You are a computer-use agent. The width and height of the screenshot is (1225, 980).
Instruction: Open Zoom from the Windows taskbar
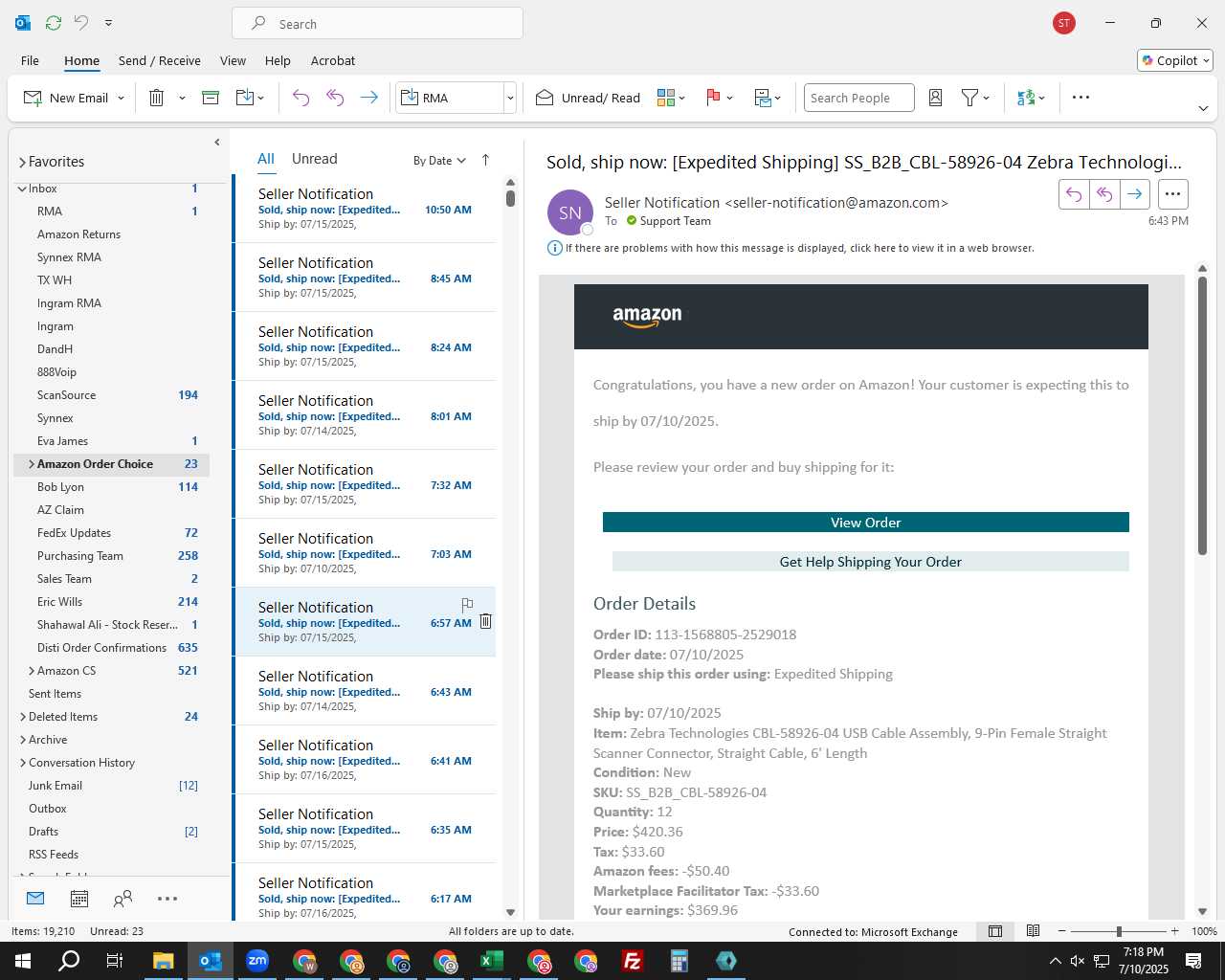point(257,961)
